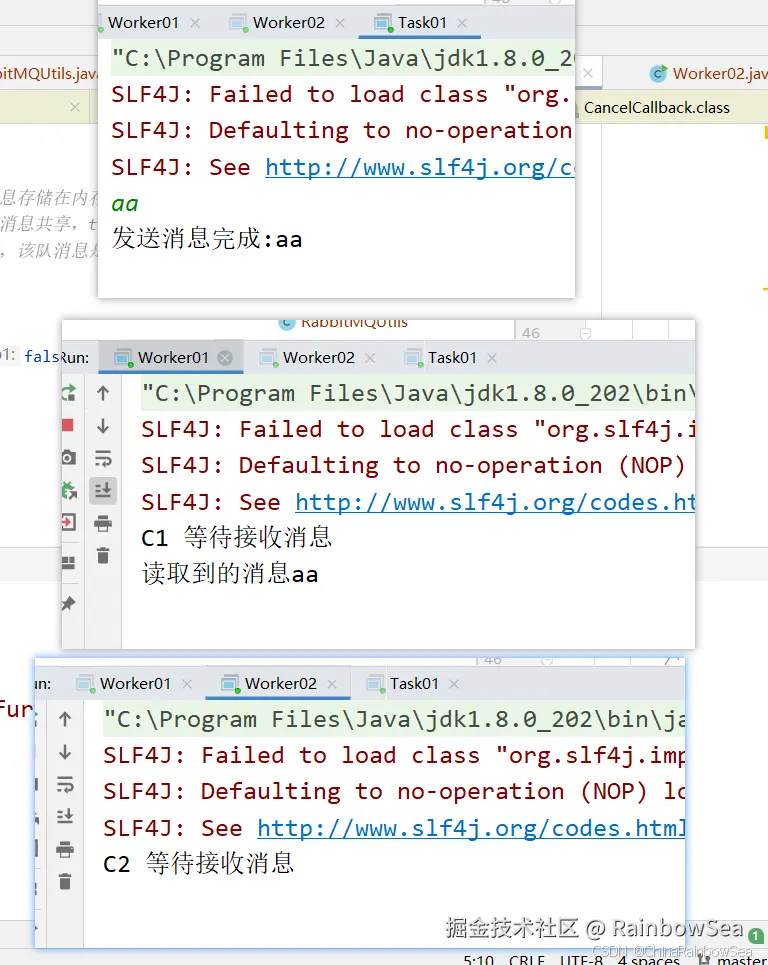Close Worker02 tab in top Run panel

(340, 23)
